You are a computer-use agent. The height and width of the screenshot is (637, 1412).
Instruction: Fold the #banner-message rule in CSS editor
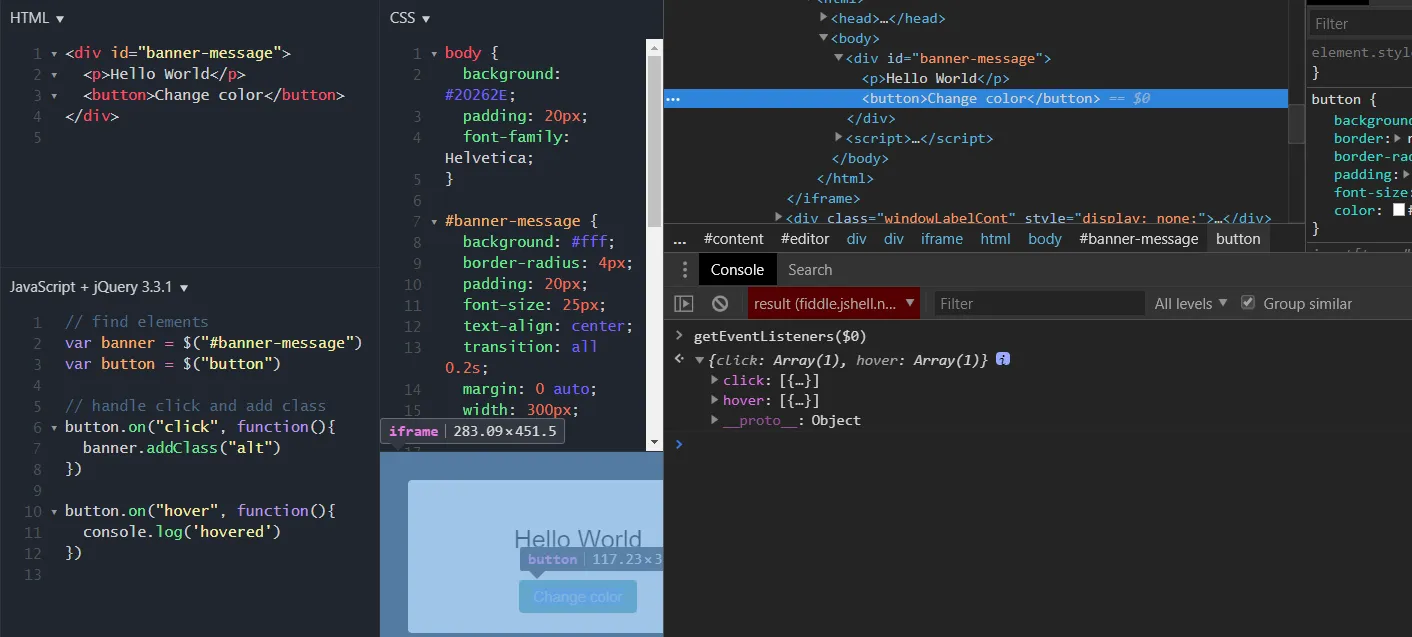point(434,222)
